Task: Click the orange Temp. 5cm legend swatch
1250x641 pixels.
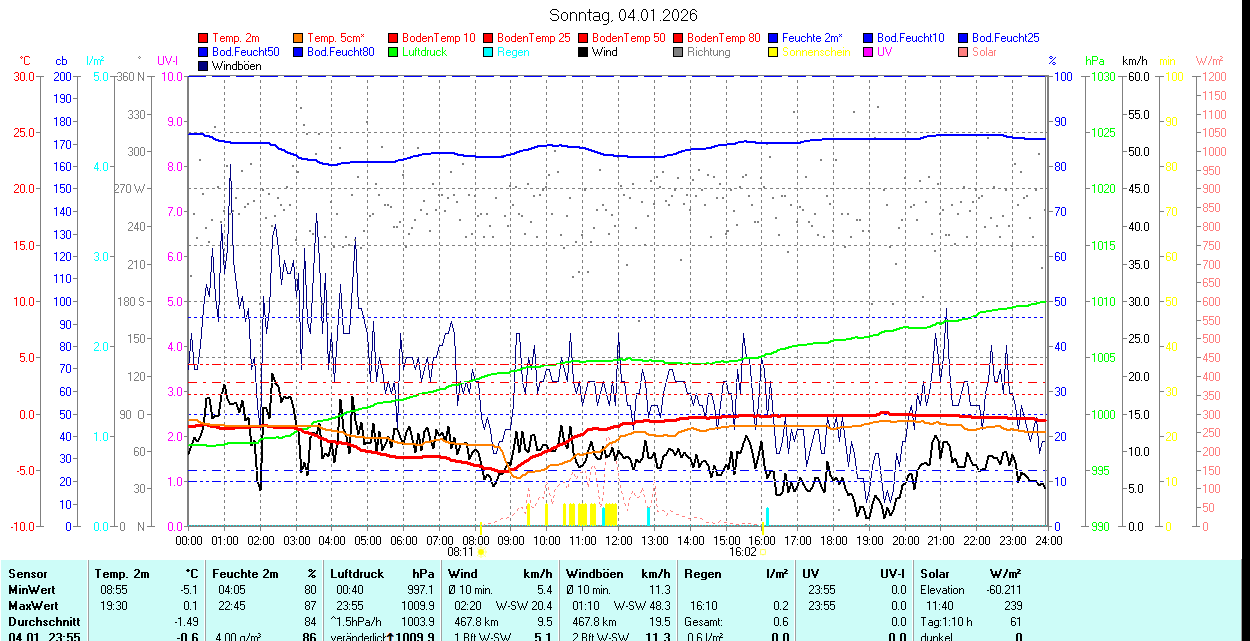Action: click(x=299, y=38)
